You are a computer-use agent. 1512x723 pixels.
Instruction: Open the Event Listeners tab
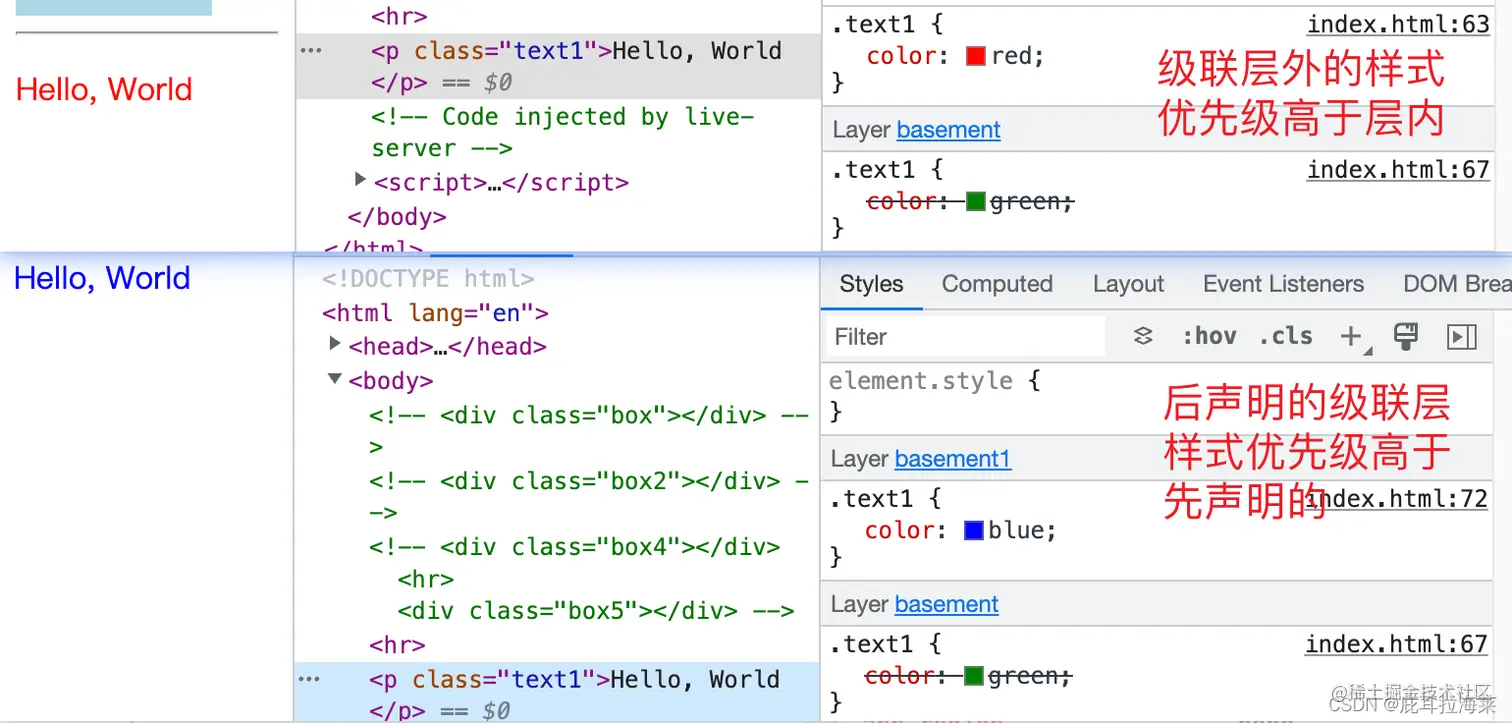[x=1283, y=284]
